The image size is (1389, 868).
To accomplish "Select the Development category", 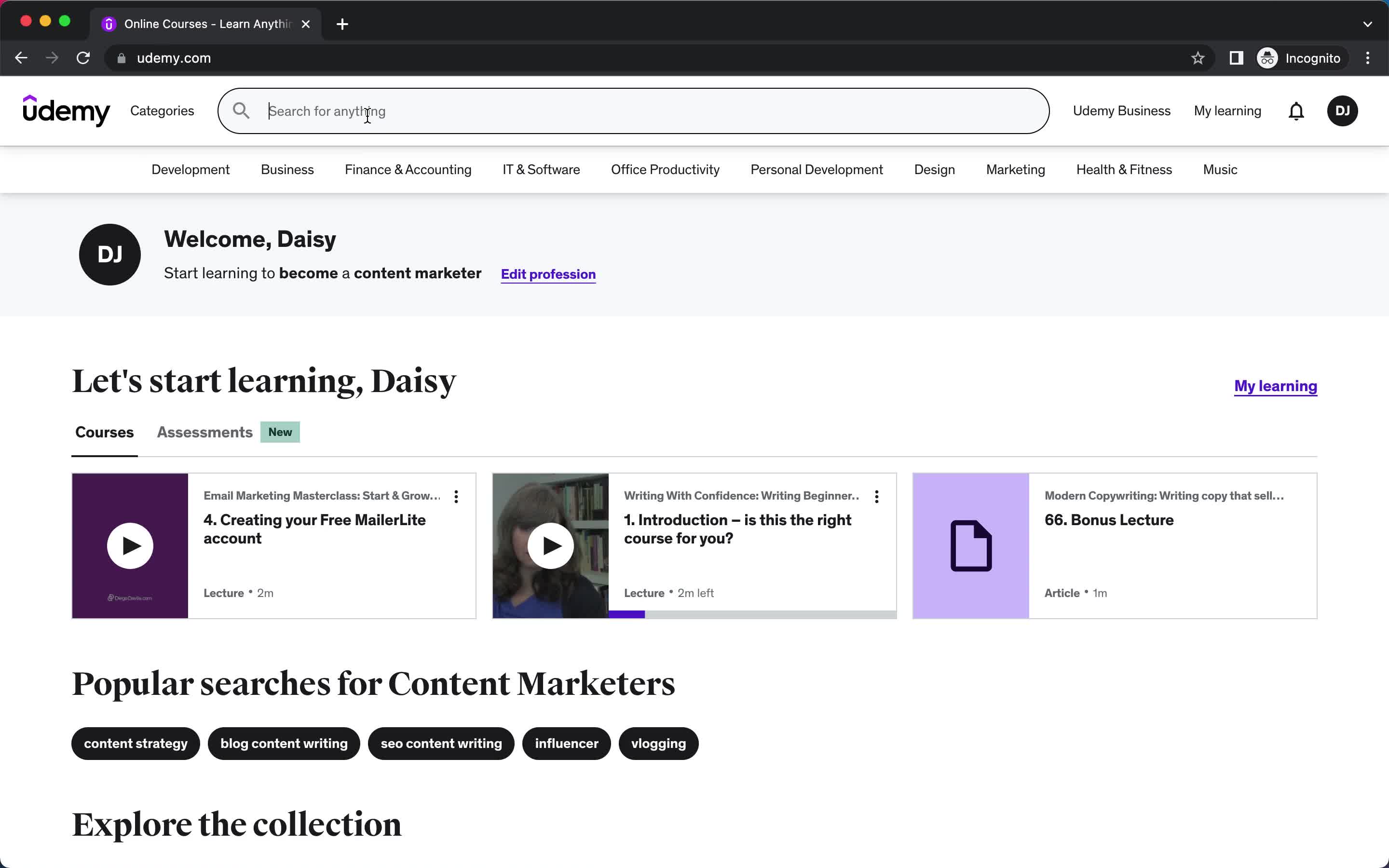I will pos(191,170).
